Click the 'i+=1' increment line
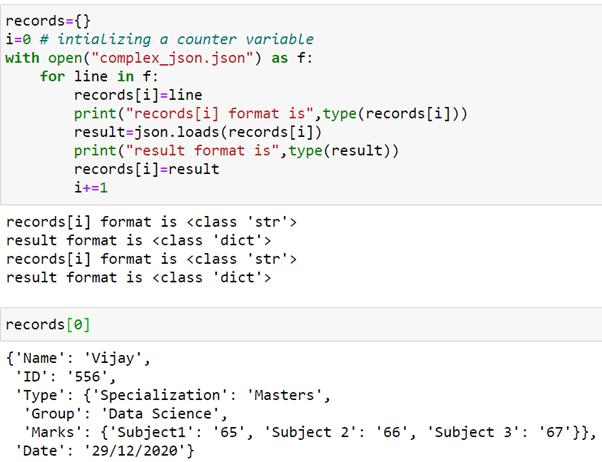This screenshot has width=602, height=462. [x=91, y=187]
